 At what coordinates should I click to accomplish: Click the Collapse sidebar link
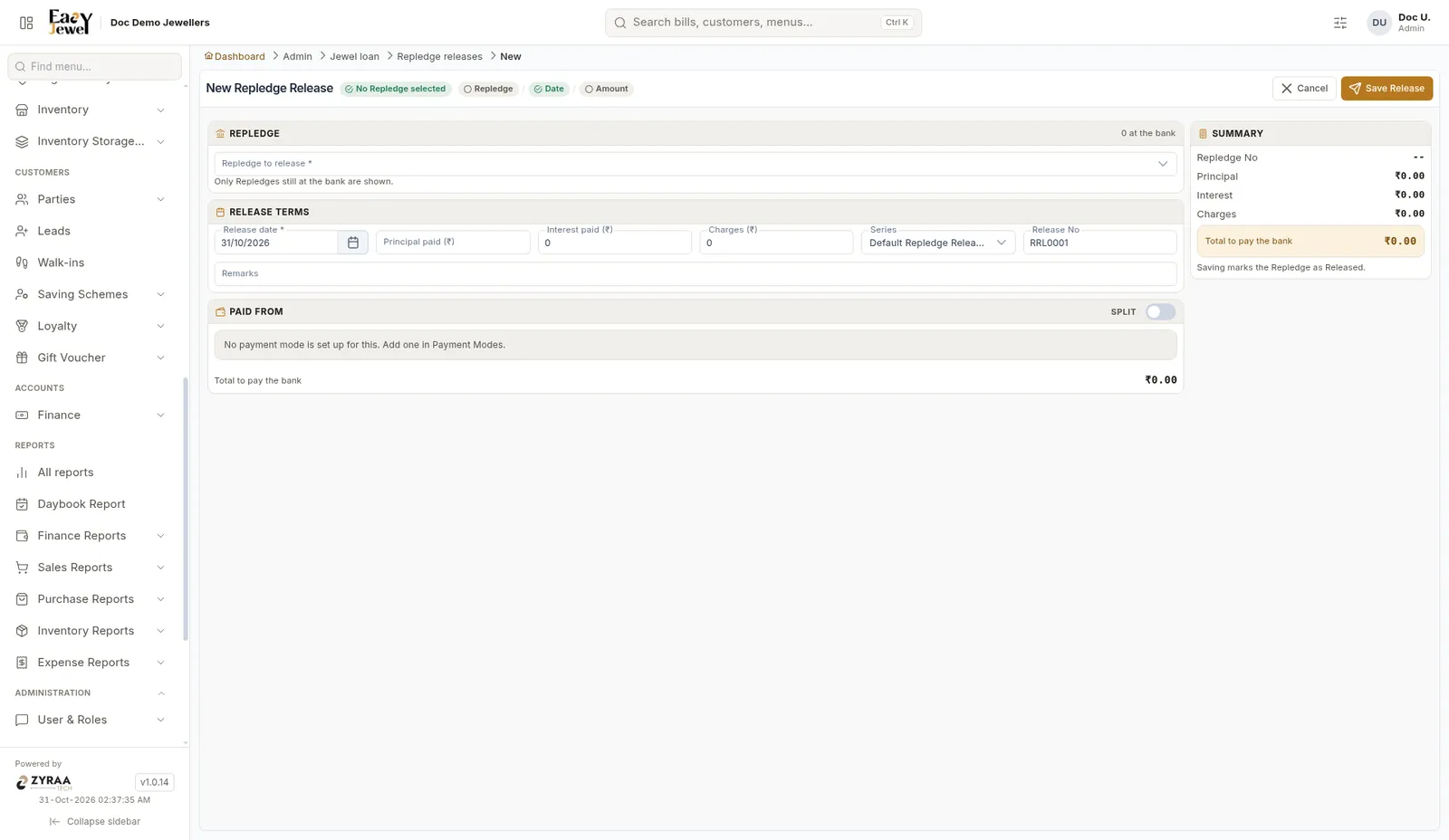95,822
